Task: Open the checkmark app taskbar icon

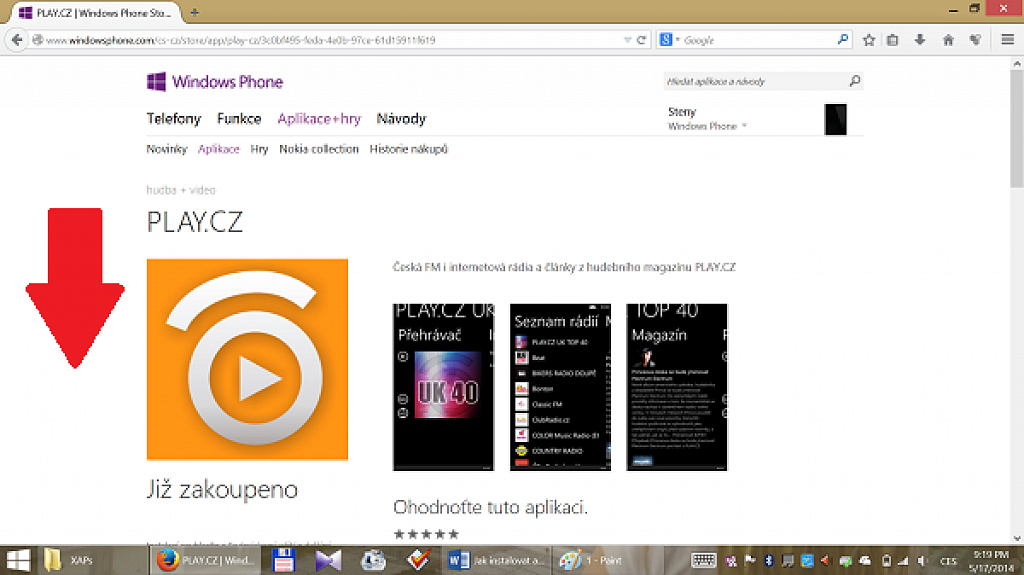Action: coord(418,561)
